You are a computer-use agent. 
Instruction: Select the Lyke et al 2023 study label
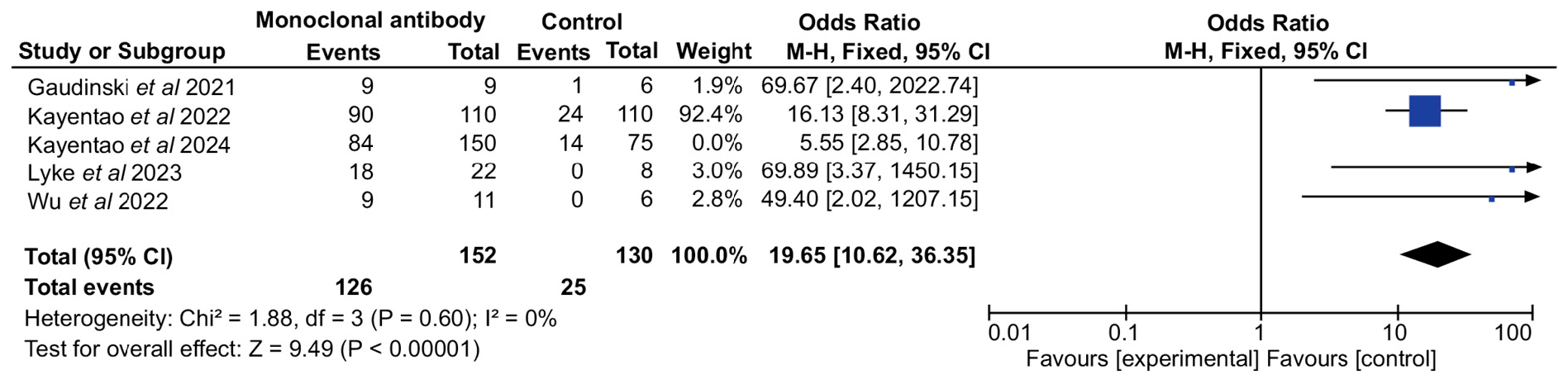coord(104,173)
